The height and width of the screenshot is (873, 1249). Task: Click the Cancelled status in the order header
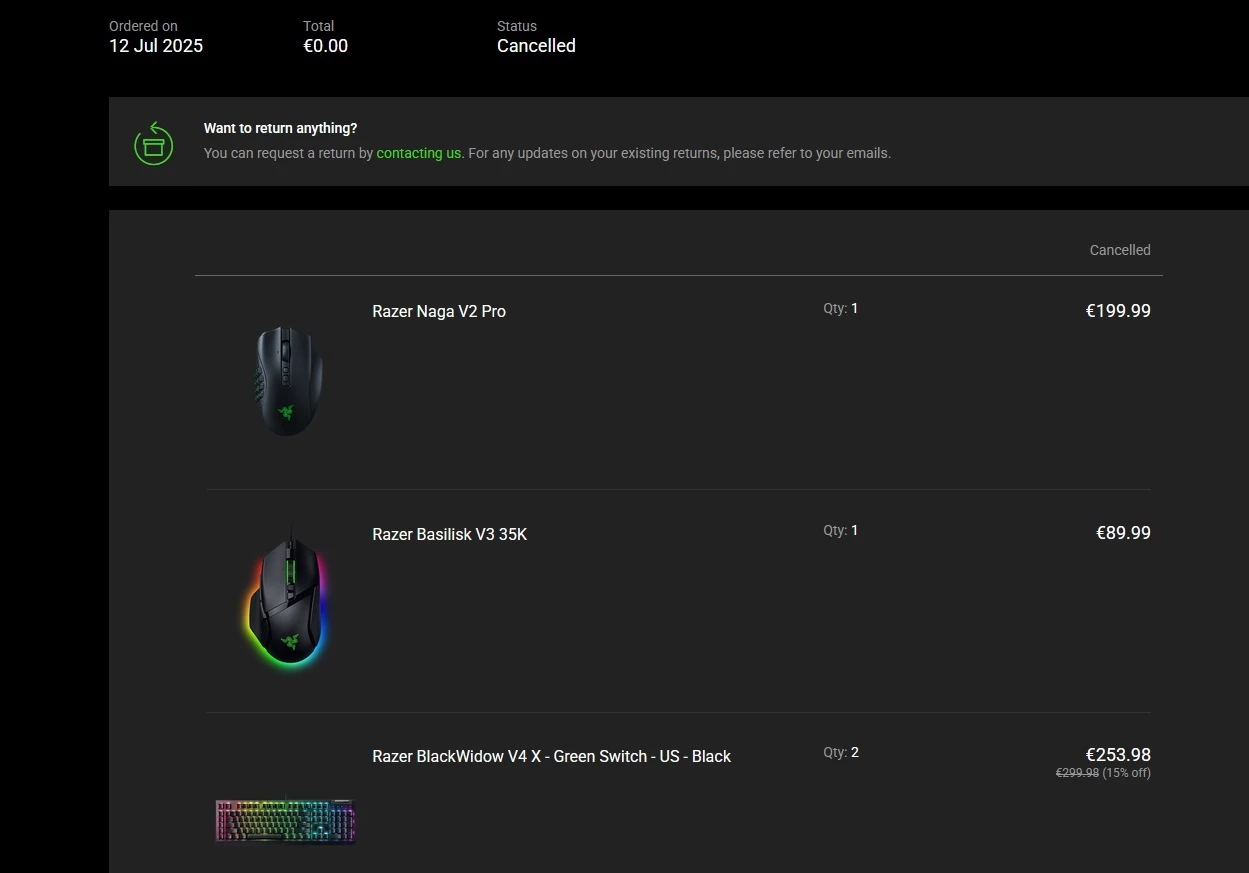[536, 46]
